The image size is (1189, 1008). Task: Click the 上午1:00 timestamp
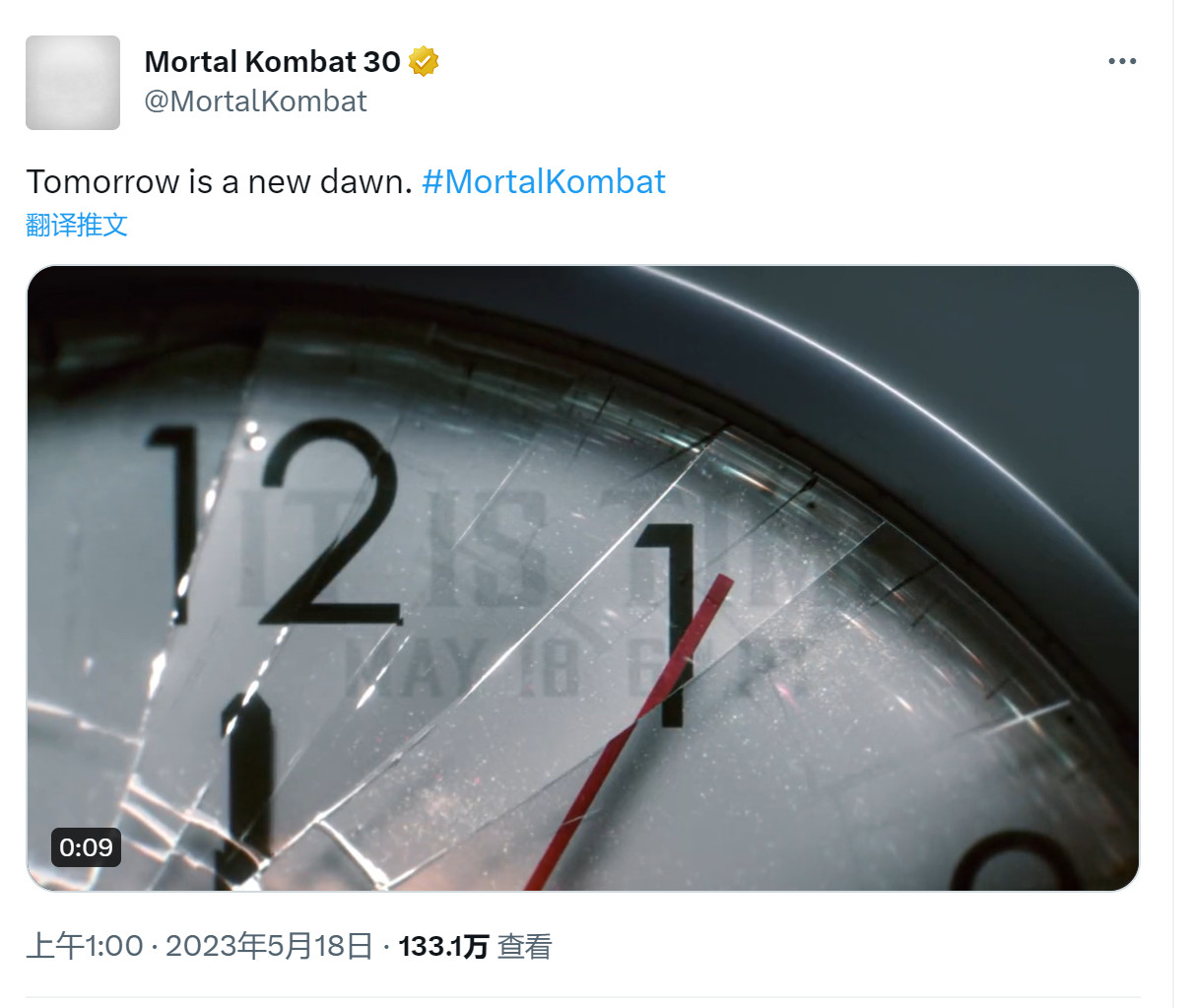(x=85, y=946)
